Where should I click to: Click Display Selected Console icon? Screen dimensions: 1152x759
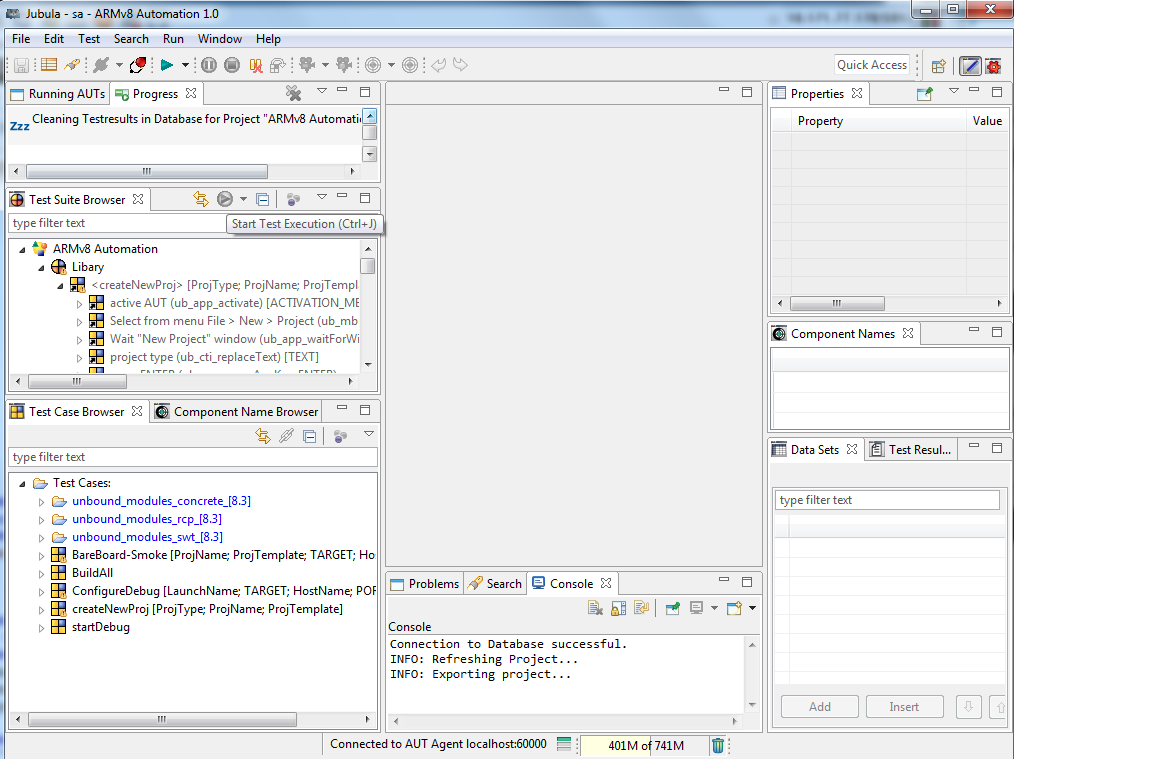click(x=696, y=608)
